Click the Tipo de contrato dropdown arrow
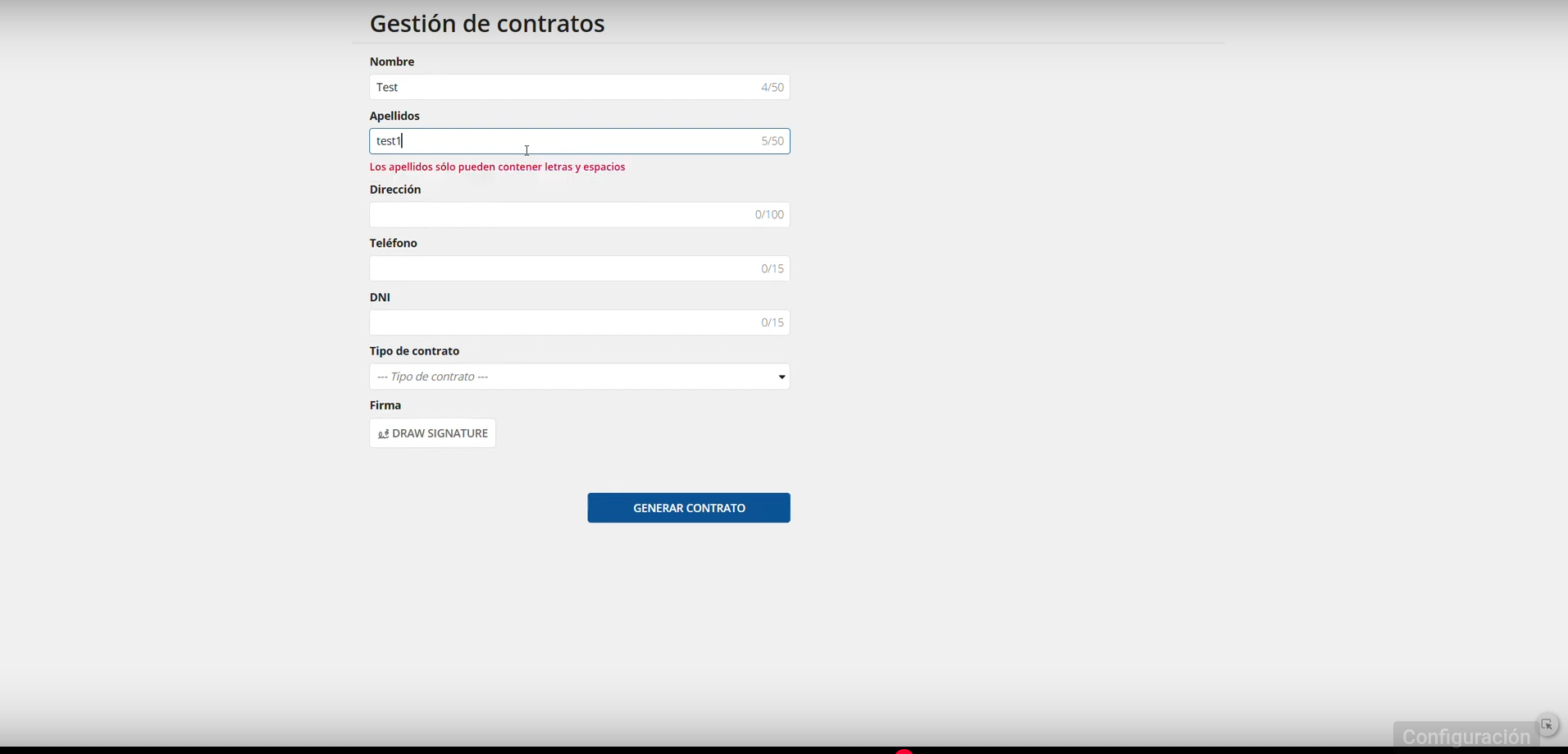The image size is (1568, 754). click(x=782, y=377)
